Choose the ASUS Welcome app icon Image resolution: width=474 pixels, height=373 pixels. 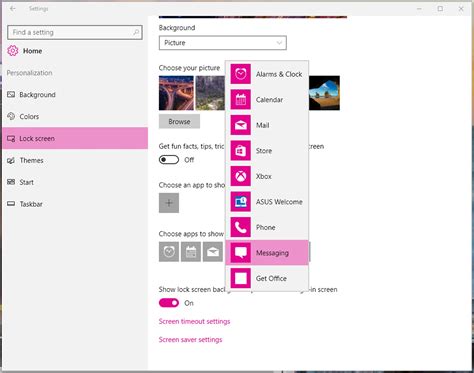point(240,202)
